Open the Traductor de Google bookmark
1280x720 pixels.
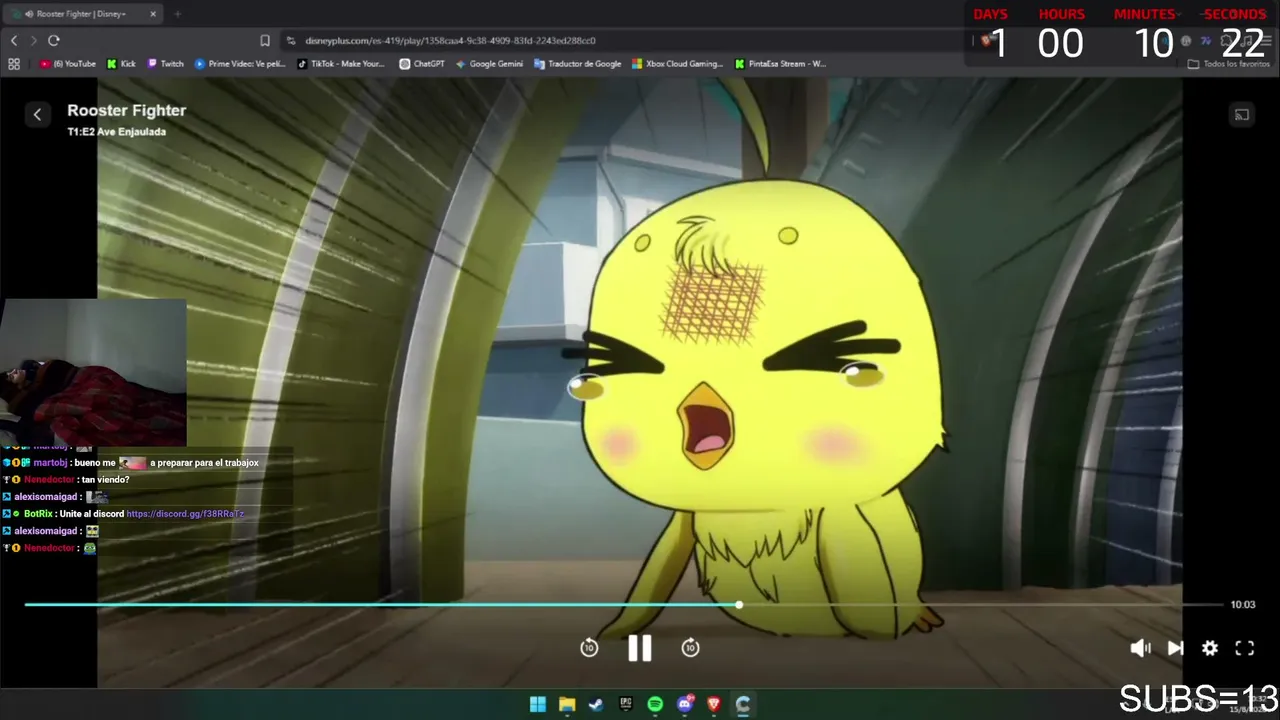click(578, 64)
